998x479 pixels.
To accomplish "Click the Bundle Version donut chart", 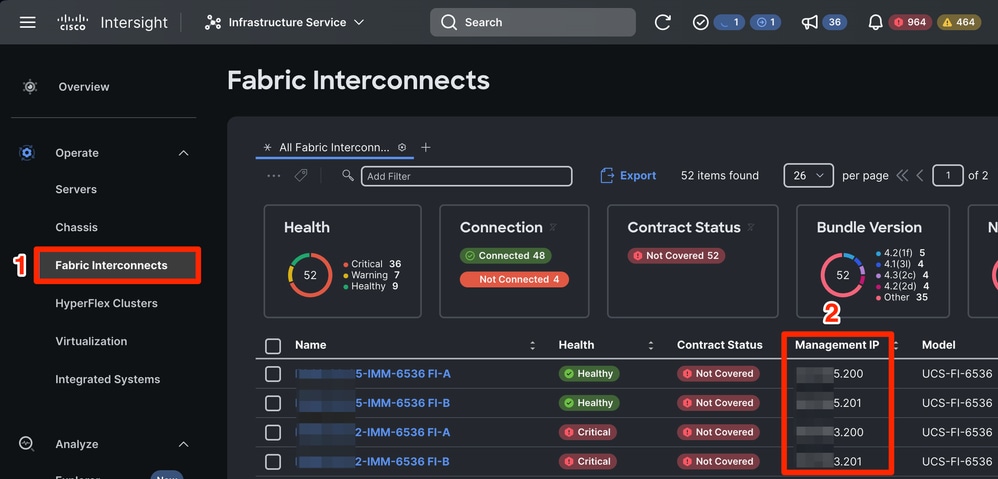I will [x=843, y=275].
